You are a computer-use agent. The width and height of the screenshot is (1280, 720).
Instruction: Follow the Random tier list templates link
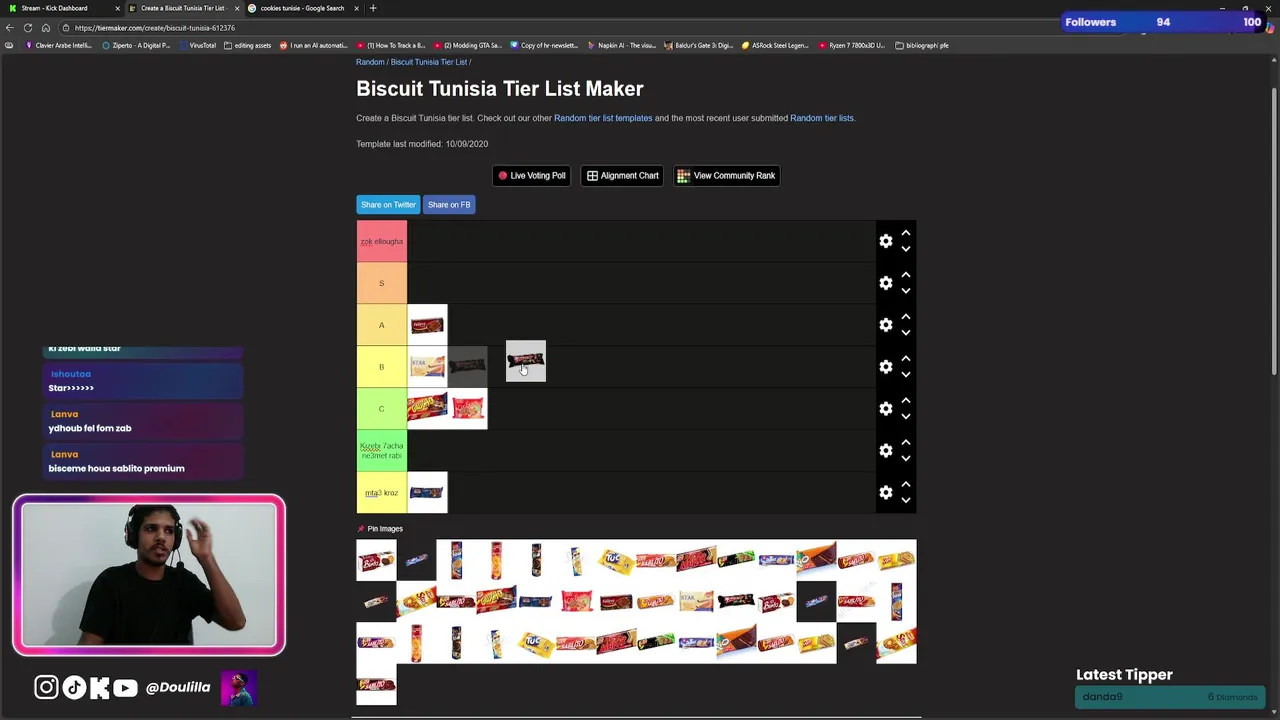point(603,118)
